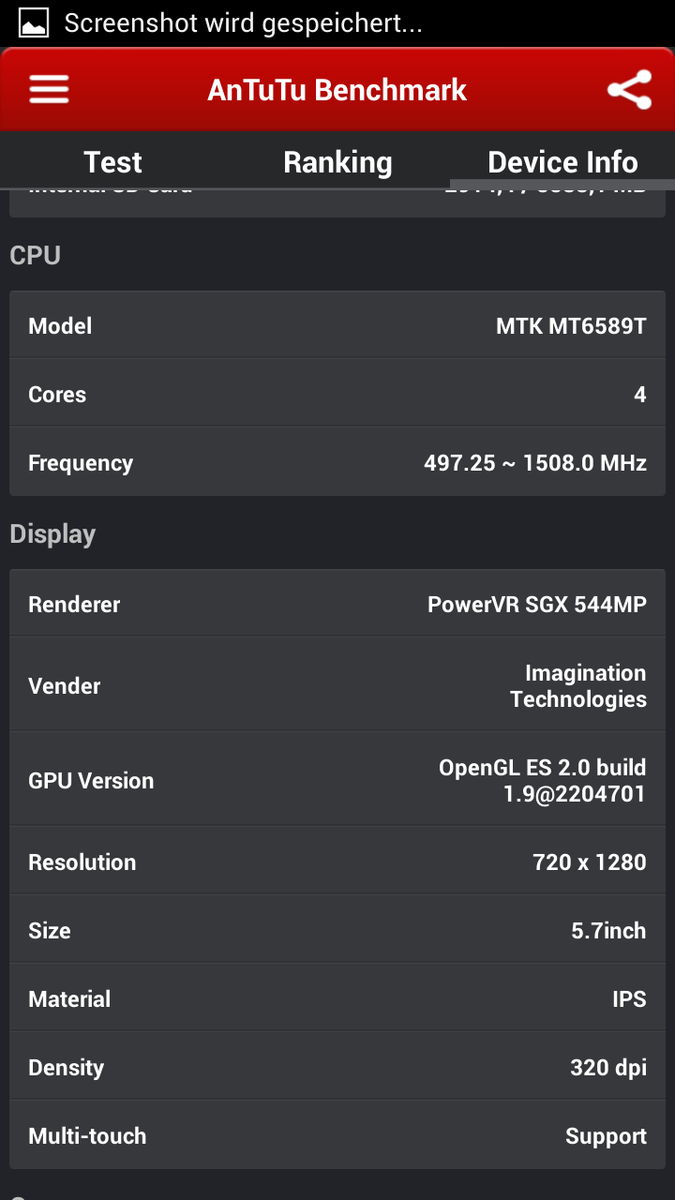Tap the share icon
The width and height of the screenshot is (675, 1200).
(629, 90)
